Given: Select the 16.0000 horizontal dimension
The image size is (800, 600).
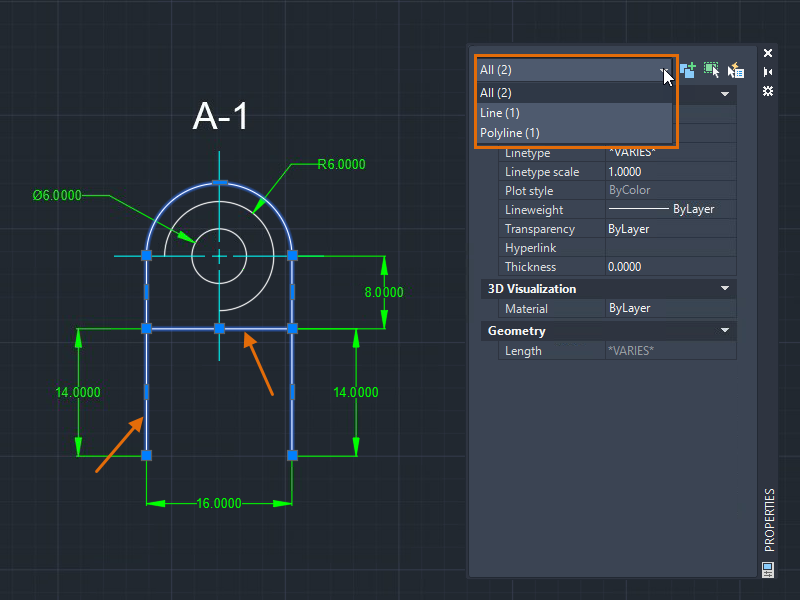Looking at the screenshot, I should [x=218, y=504].
